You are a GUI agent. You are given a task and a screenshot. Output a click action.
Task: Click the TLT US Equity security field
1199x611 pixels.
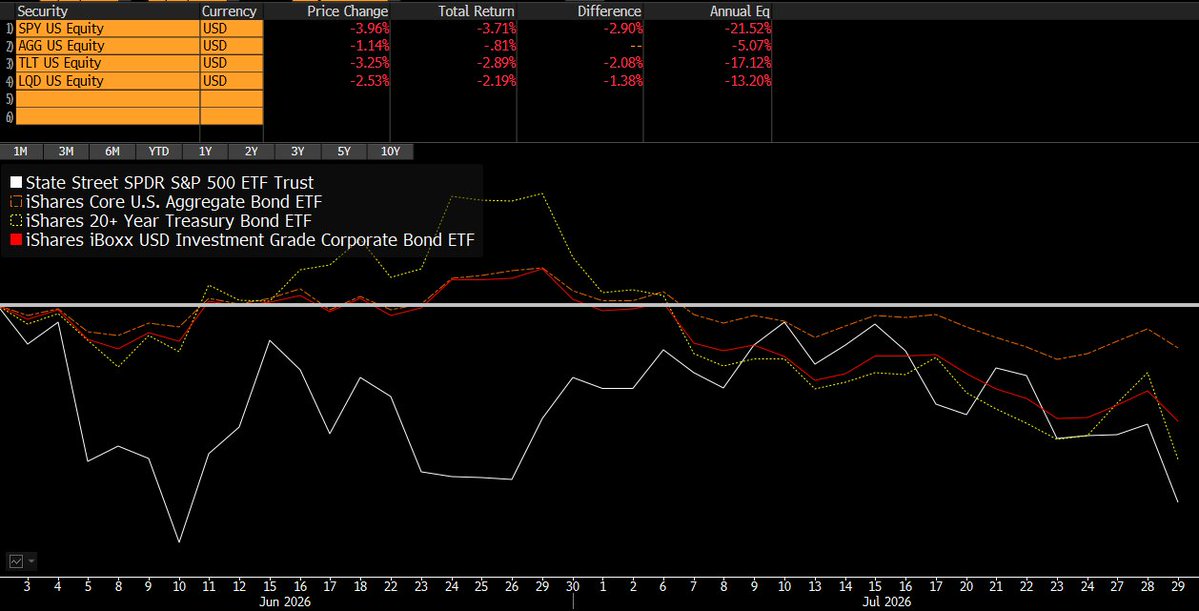106,63
